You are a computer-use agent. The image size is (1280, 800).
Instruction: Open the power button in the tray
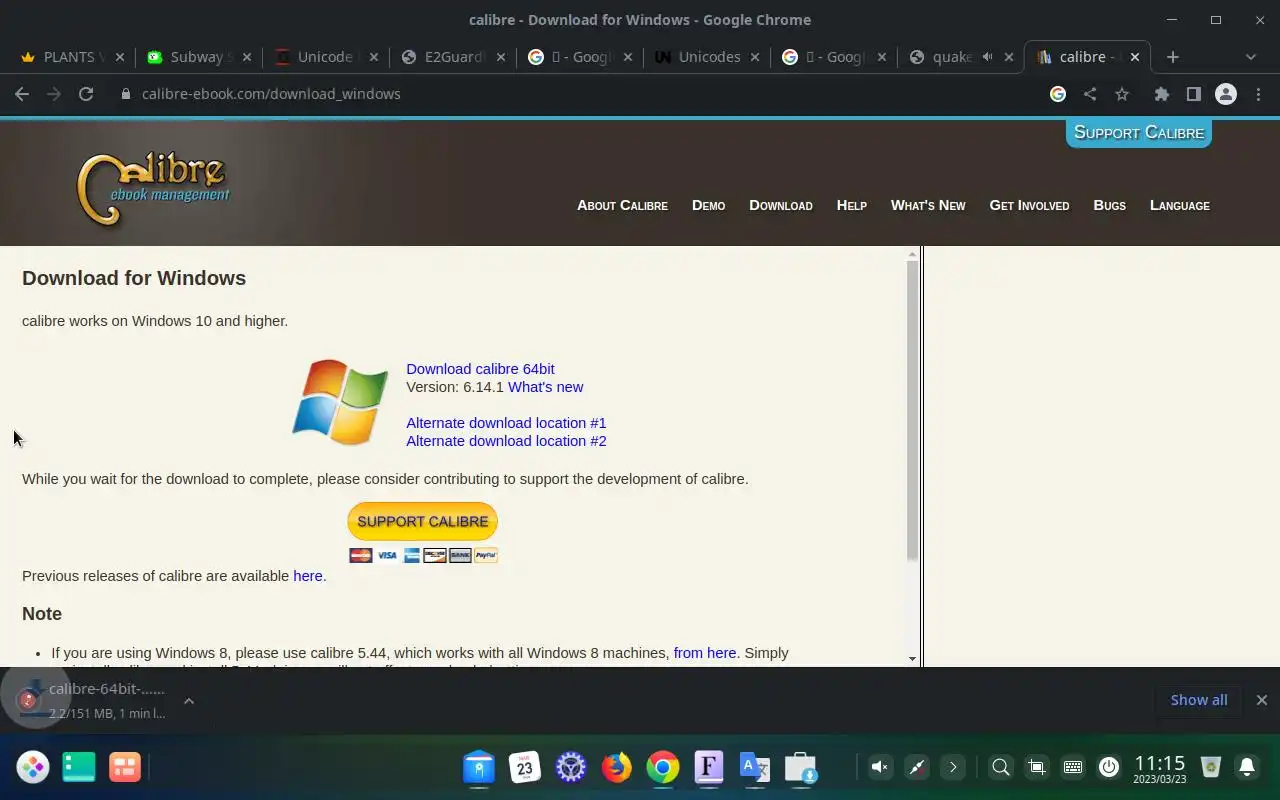coord(1108,767)
